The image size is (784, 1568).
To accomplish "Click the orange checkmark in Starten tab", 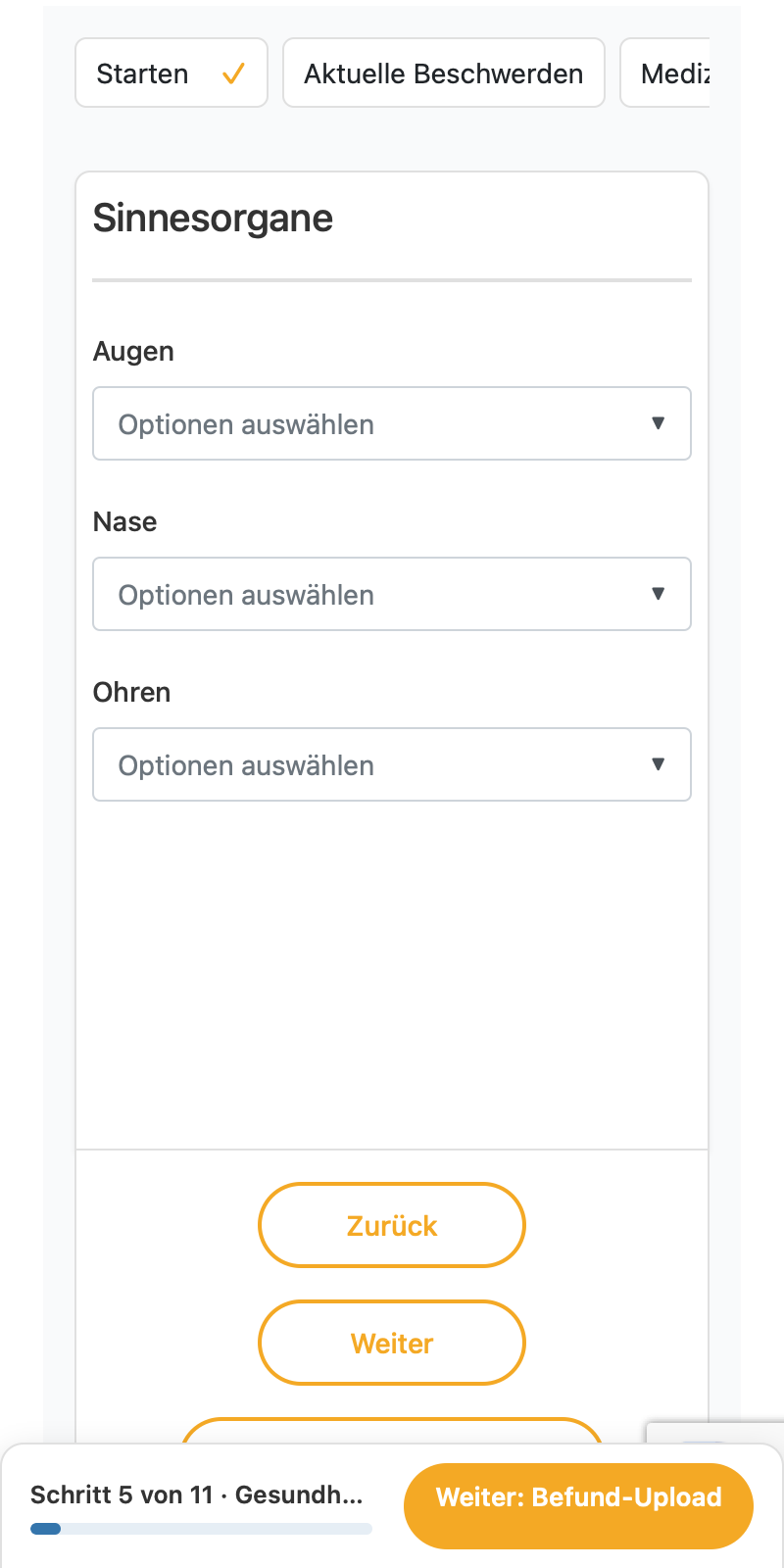I will click(x=233, y=73).
